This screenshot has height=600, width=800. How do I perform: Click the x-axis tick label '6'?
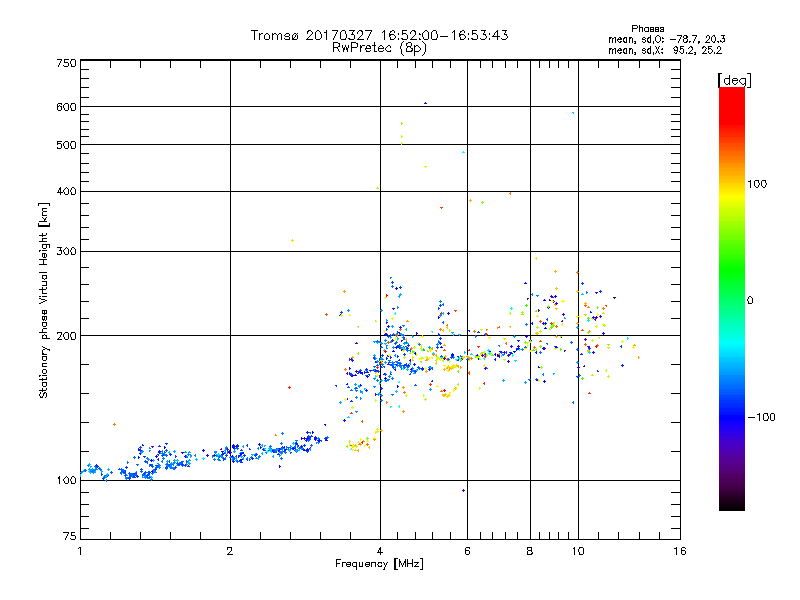pos(467,551)
